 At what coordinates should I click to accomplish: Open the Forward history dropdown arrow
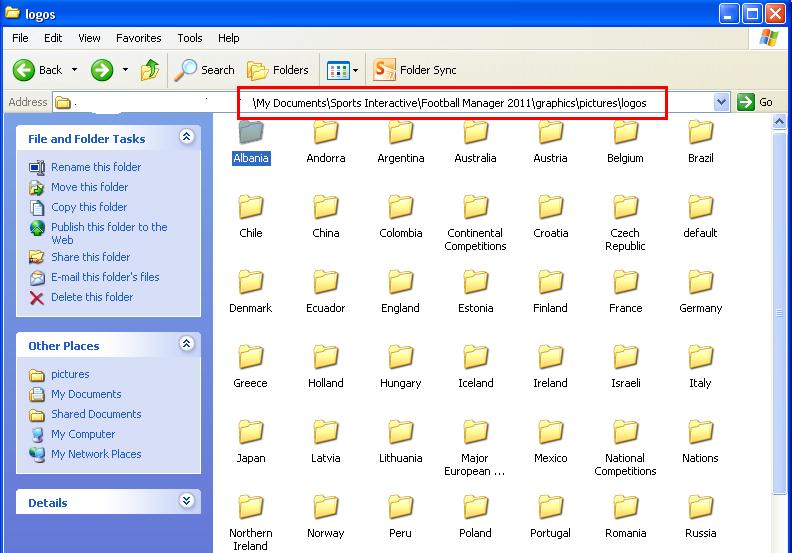click(125, 70)
